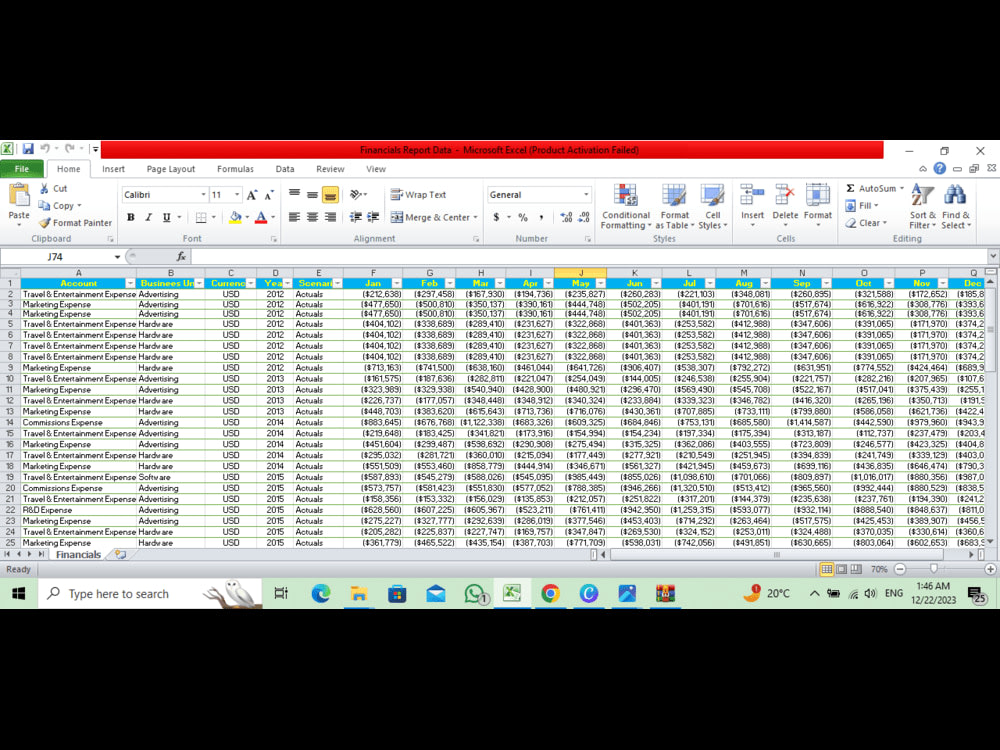This screenshot has height=750, width=1000.
Task: Click the Font Color red A
Action: coord(261,217)
